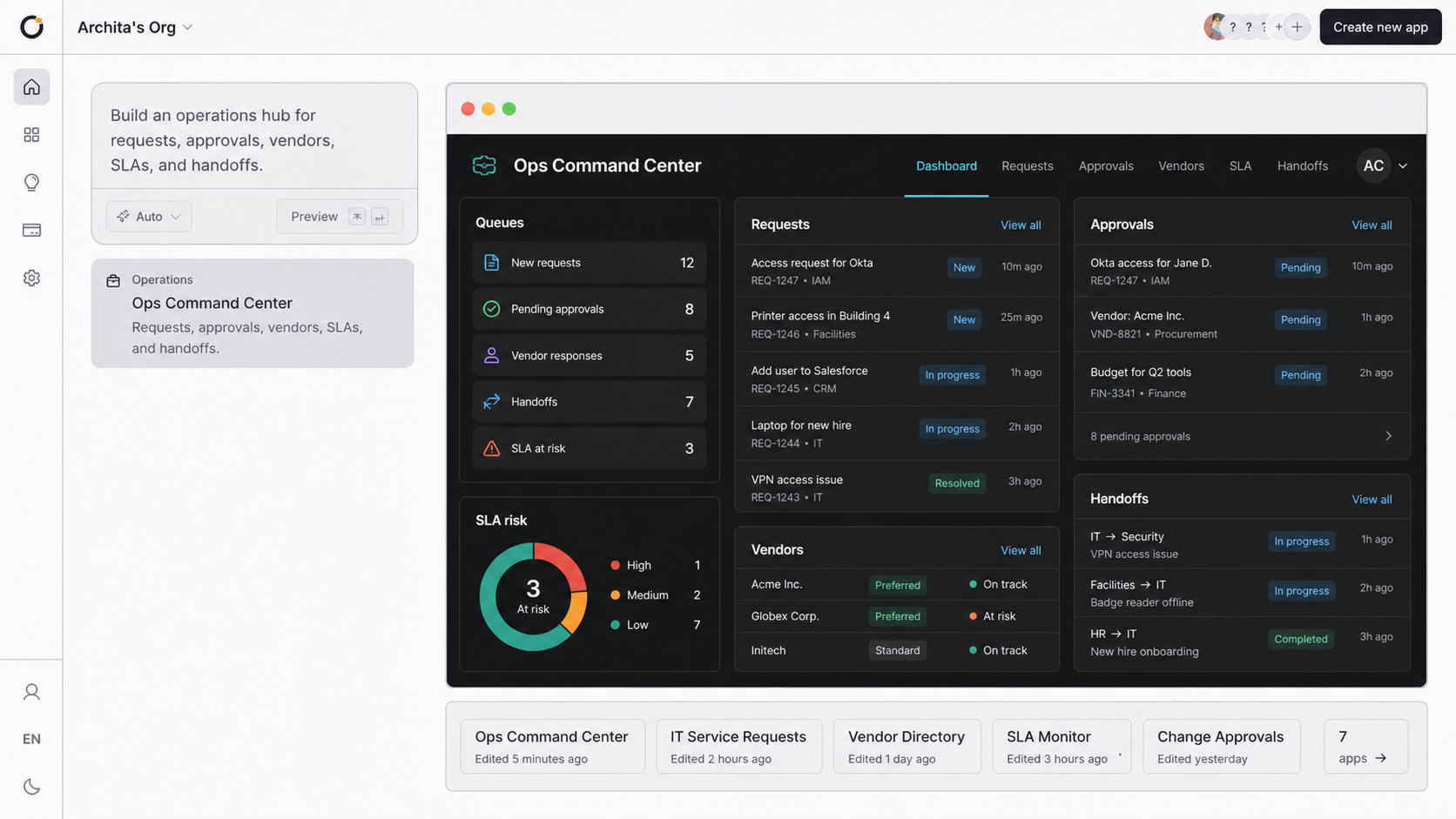This screenshot has width=1456, height=819.
Task: Click Pending badge for Okta access for Jane D.
Action: click(1300, 267)
